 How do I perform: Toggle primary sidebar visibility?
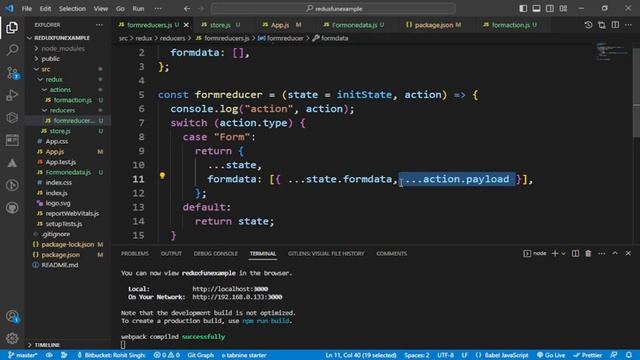523,9
